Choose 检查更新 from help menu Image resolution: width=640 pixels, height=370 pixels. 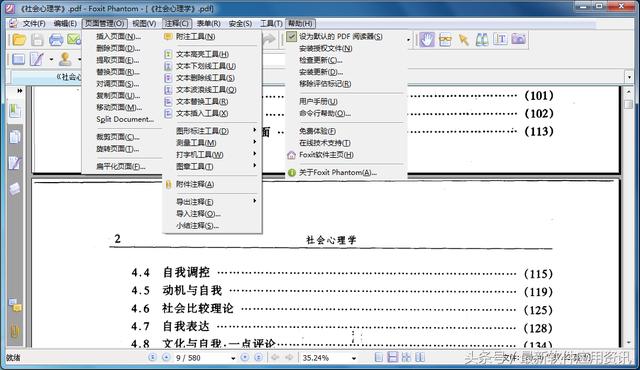(321, 60)
